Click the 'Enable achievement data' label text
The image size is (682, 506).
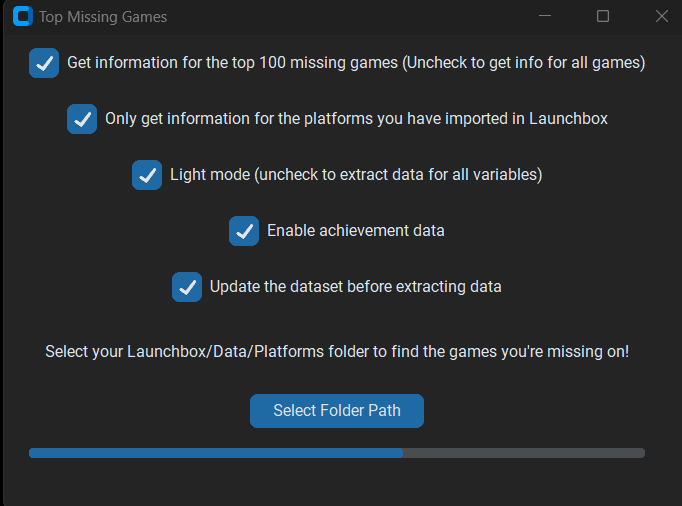[x=356, y=231]
